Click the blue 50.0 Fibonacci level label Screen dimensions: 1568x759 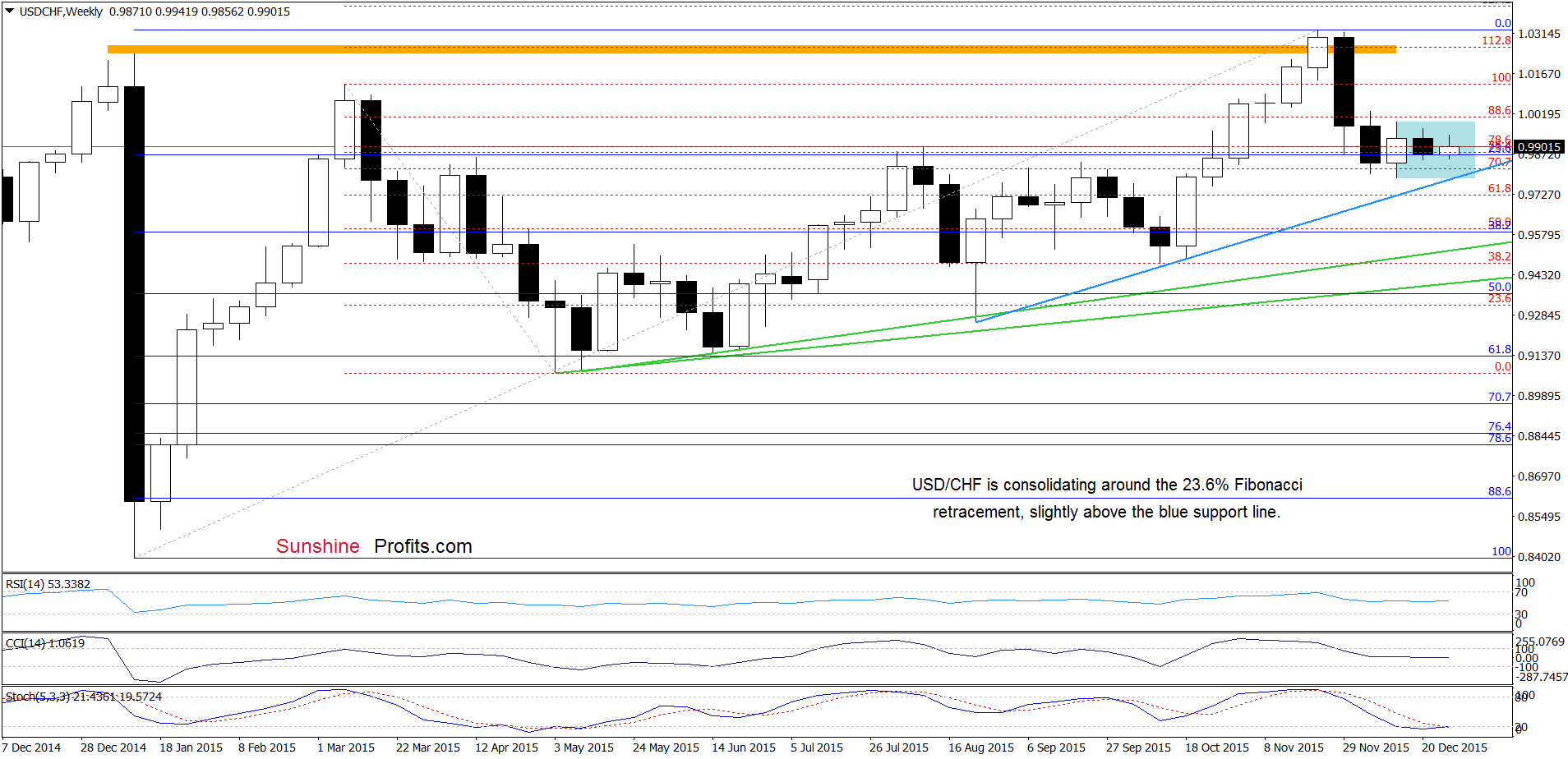click(1500, 287)
